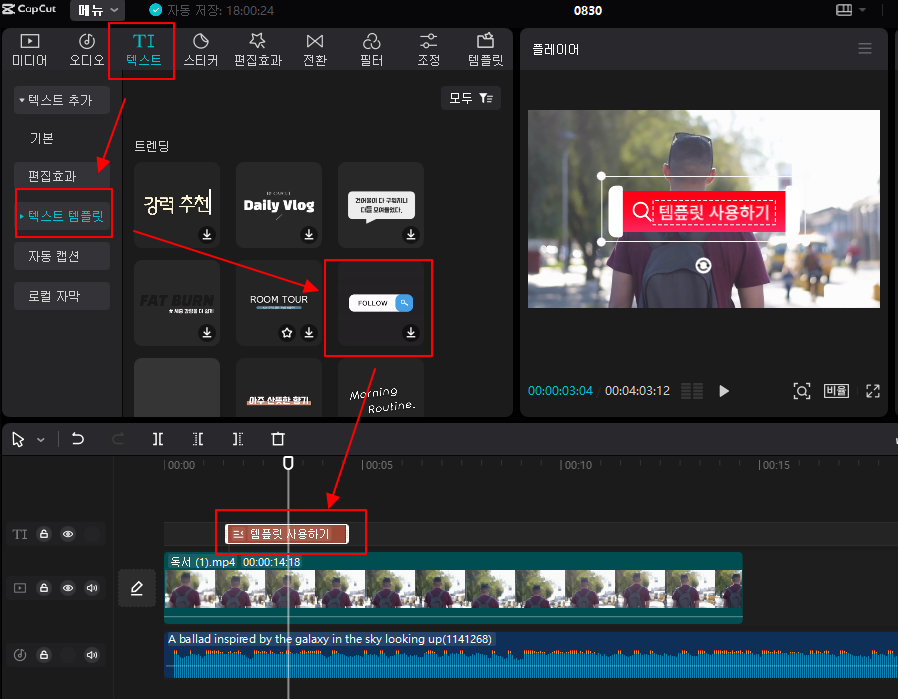The height and width of the screenshot is (699, 898).
Task: Click the rotate handle on text overlay
Action: pyautogui.click(x=703, y=265)
